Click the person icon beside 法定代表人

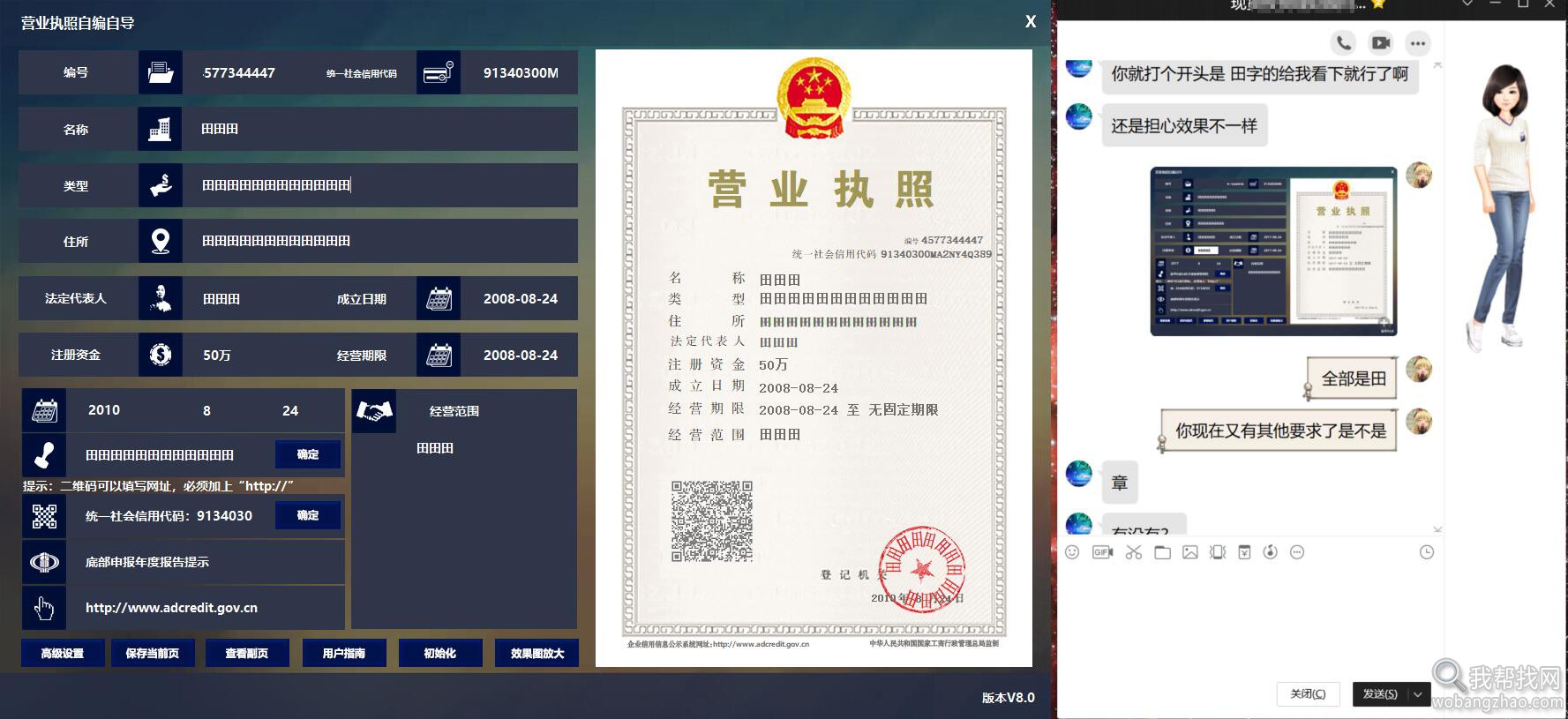point(161,298)
